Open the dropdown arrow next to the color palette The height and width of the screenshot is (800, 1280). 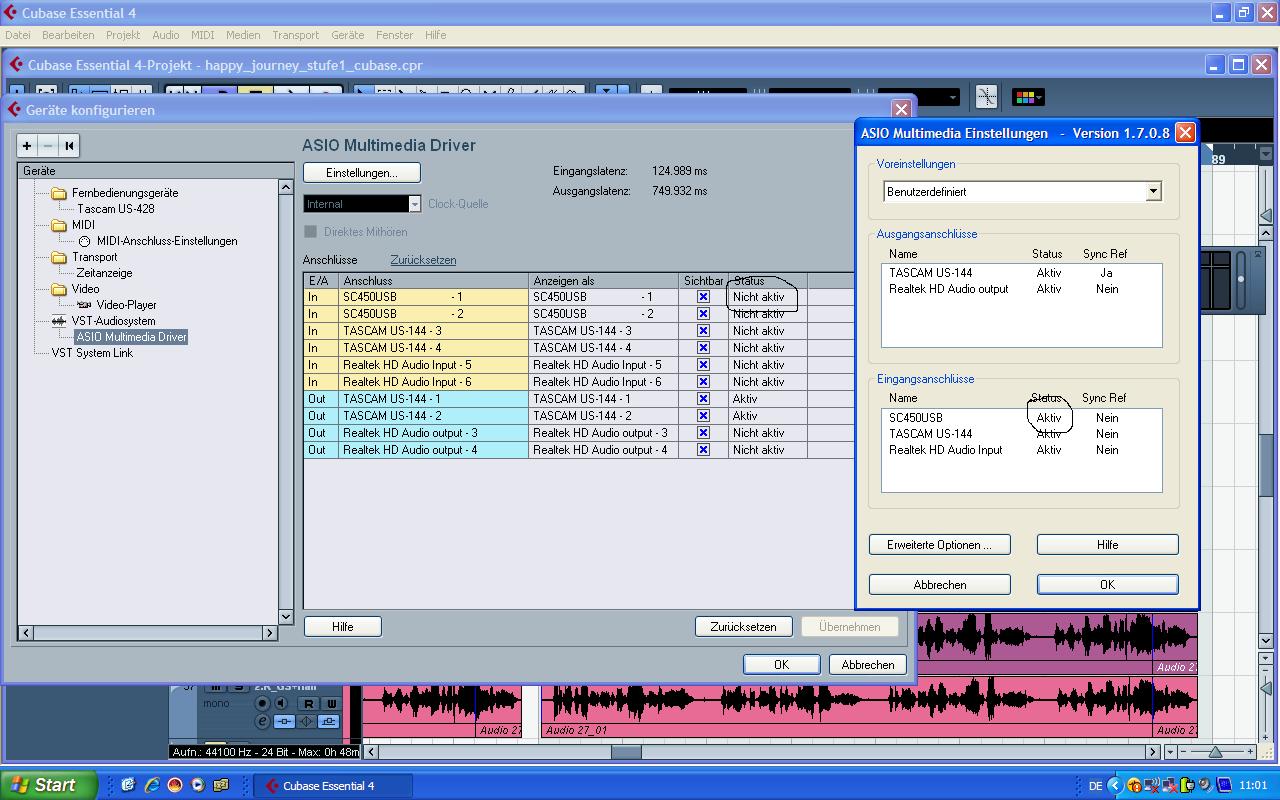(x=1040, y=97)
